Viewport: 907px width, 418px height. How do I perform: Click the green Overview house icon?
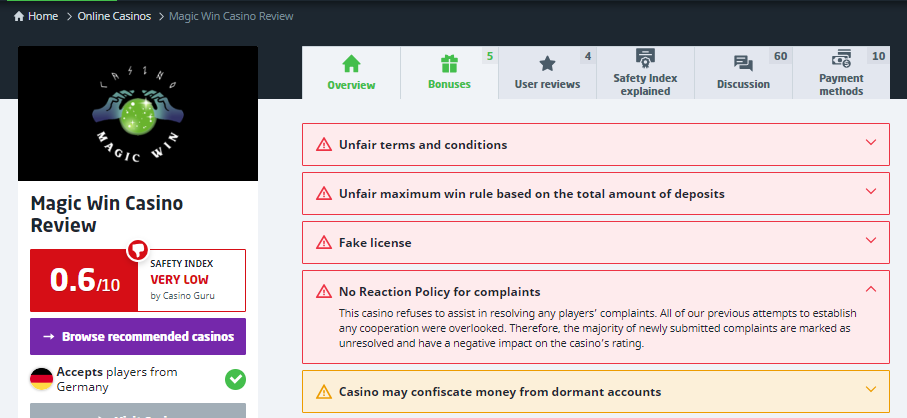click(351, 64)
